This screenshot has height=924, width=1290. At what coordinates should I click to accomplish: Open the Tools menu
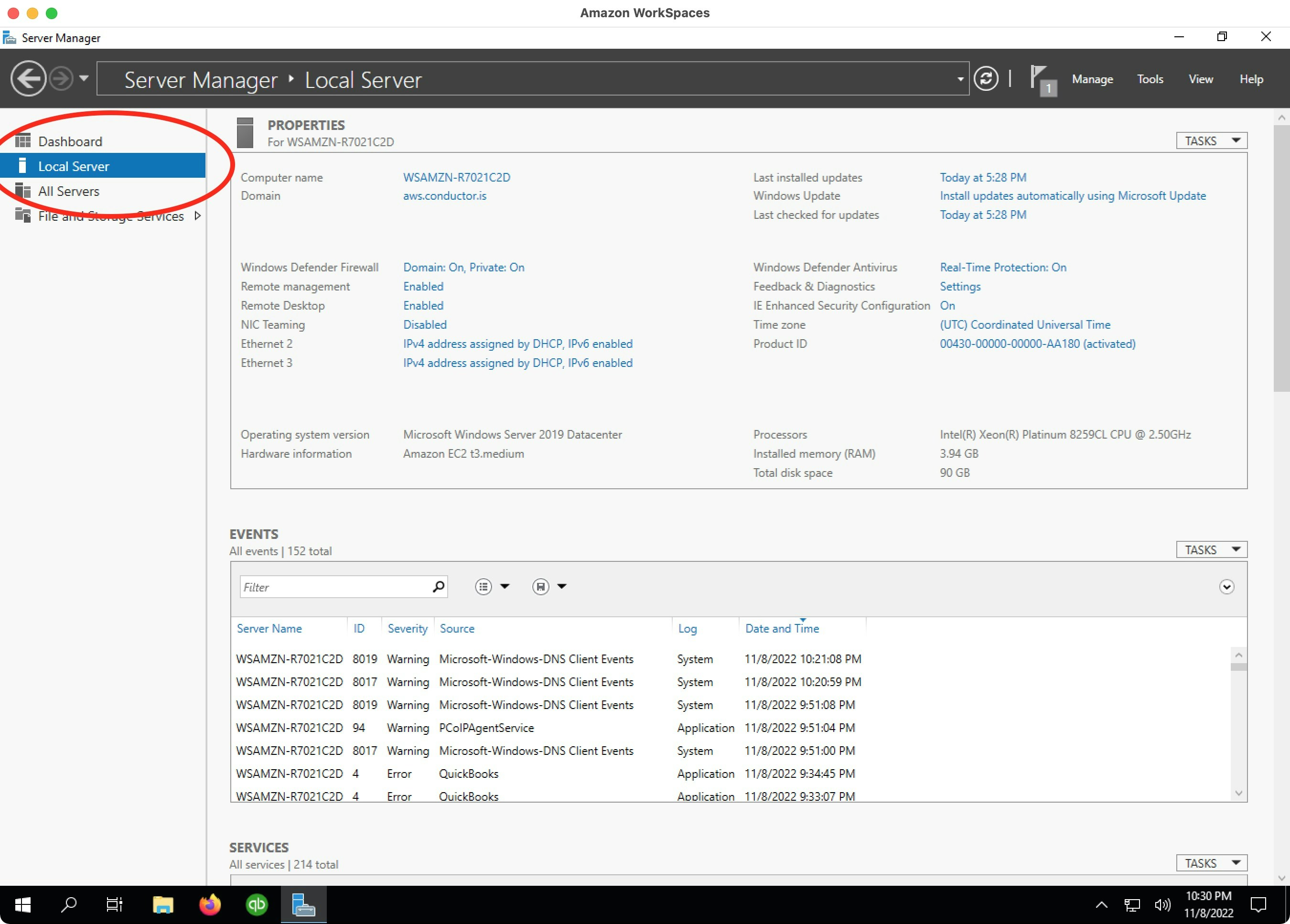pos(1150,79)
